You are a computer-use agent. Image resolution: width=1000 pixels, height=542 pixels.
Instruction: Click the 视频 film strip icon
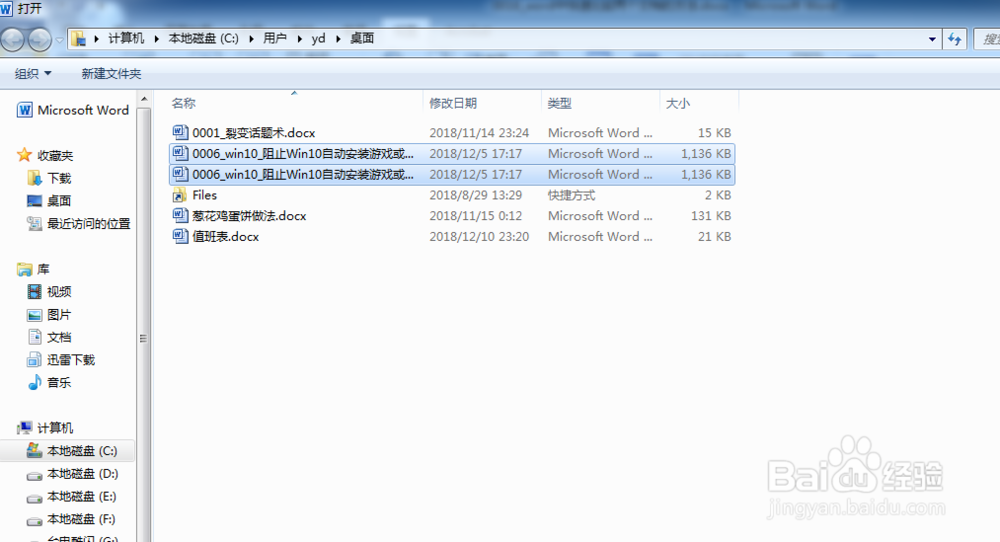coord(34,291)
